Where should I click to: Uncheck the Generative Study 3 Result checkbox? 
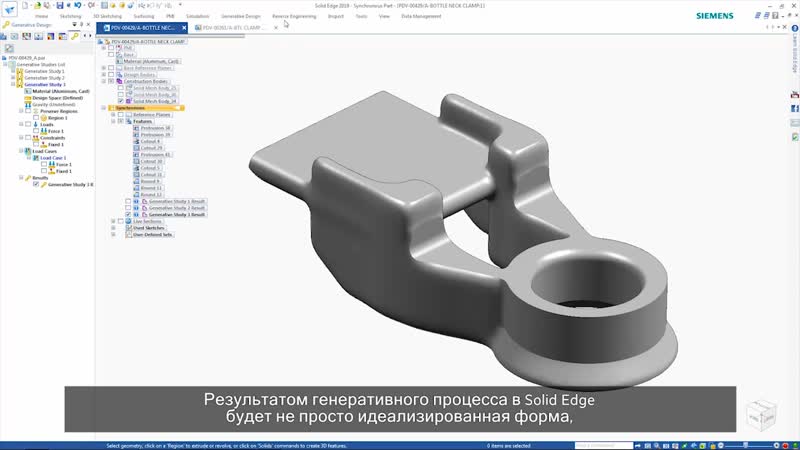pyautogui.click(x=128, y=215)
